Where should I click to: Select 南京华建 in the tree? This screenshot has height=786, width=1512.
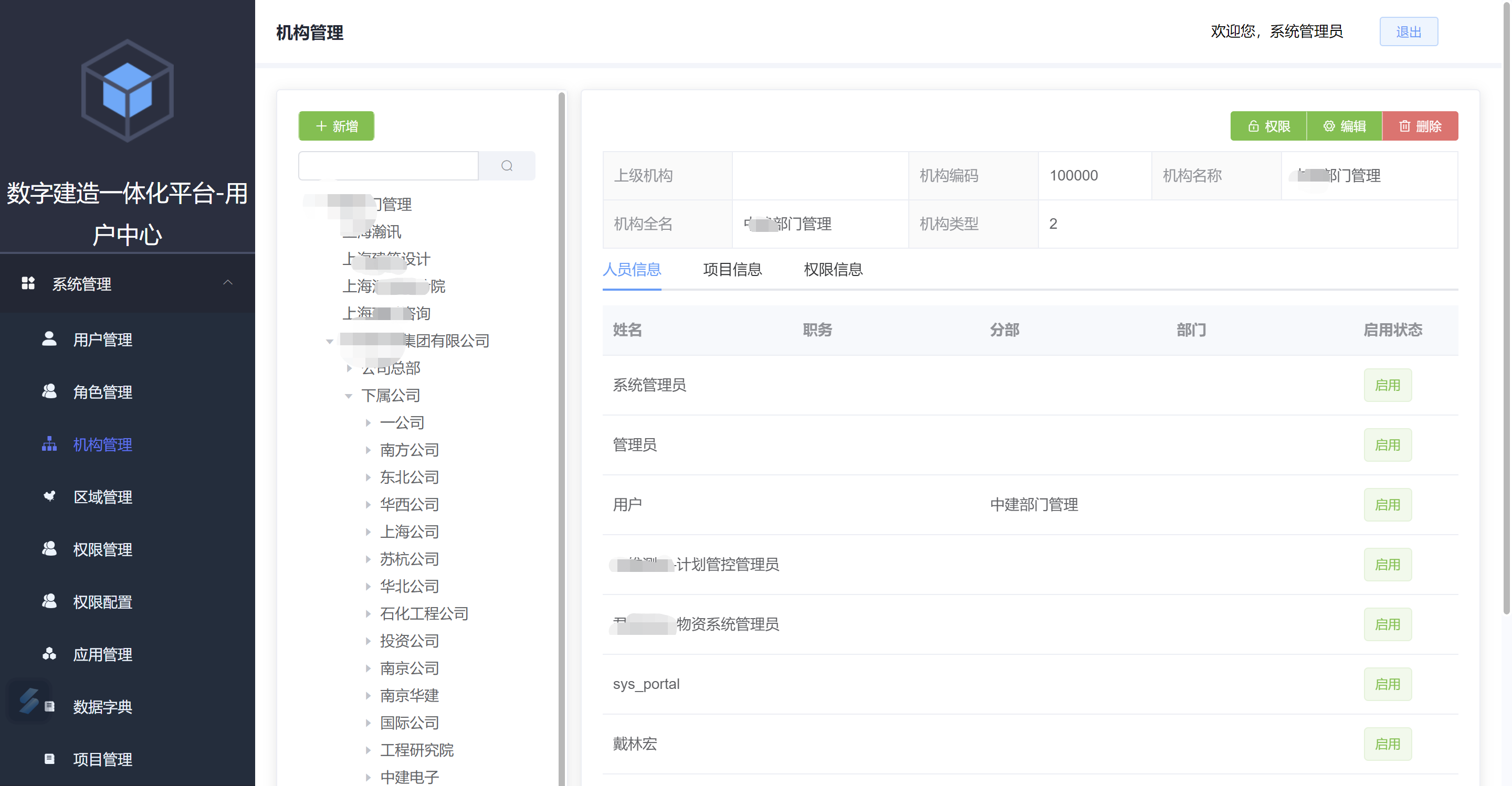tap(409, 696)
